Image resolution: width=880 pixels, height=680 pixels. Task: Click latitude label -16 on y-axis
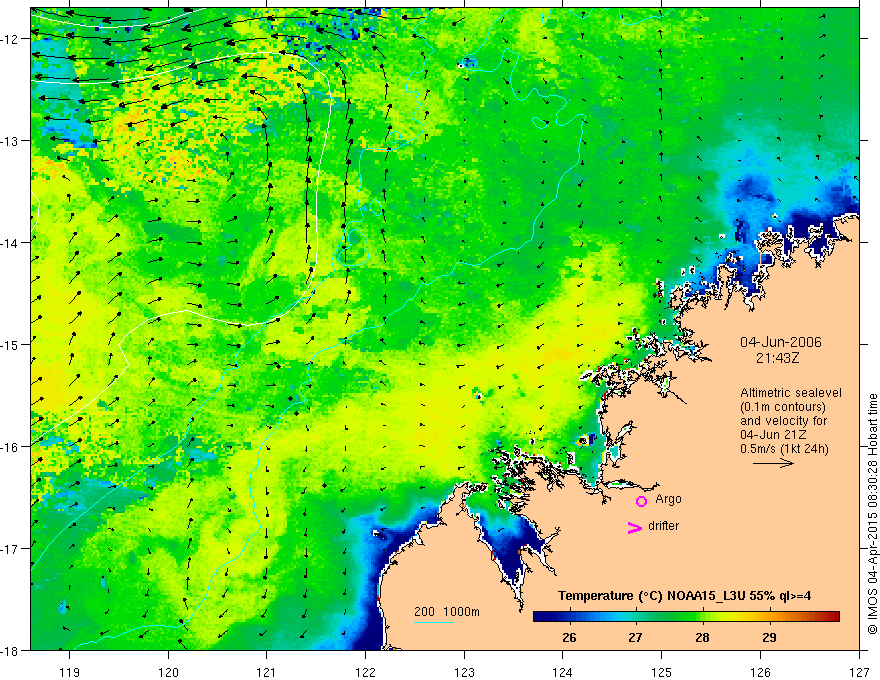[10, 447]
